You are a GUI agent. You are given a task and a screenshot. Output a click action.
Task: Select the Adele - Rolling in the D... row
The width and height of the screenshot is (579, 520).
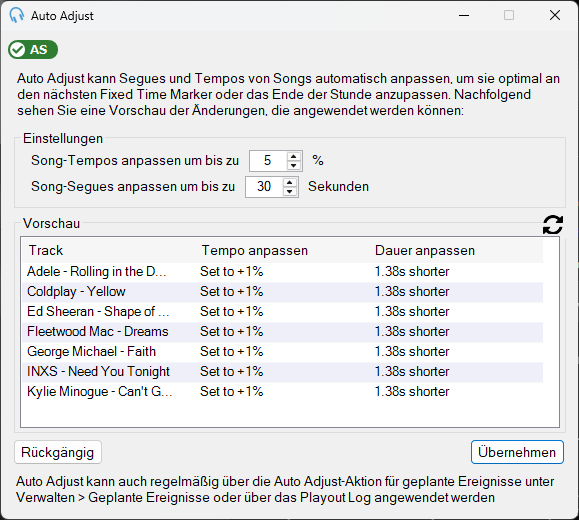coord(282,271)
